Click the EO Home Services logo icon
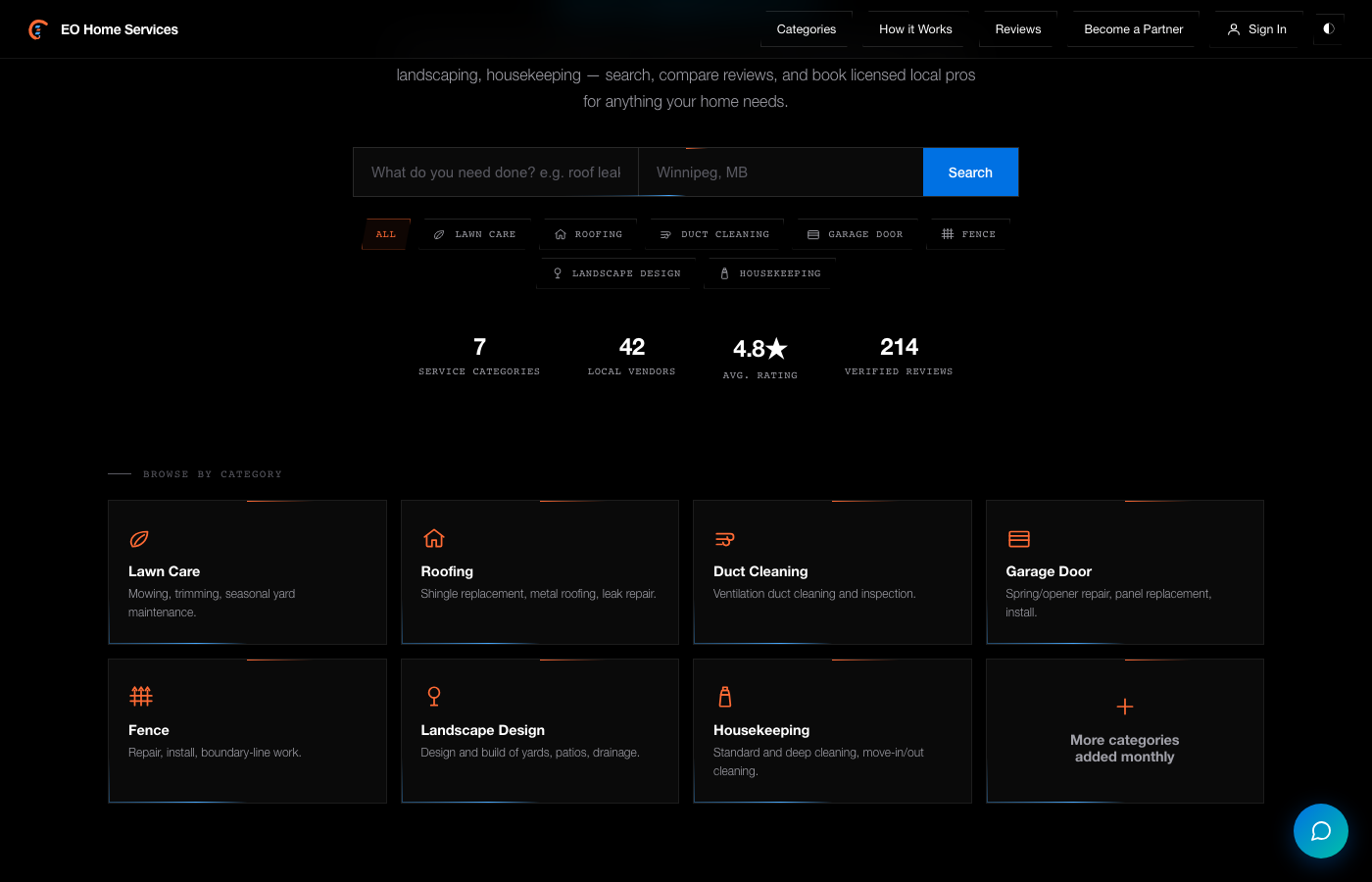The width and height of the screenshot is (1372, 882). 38,29
